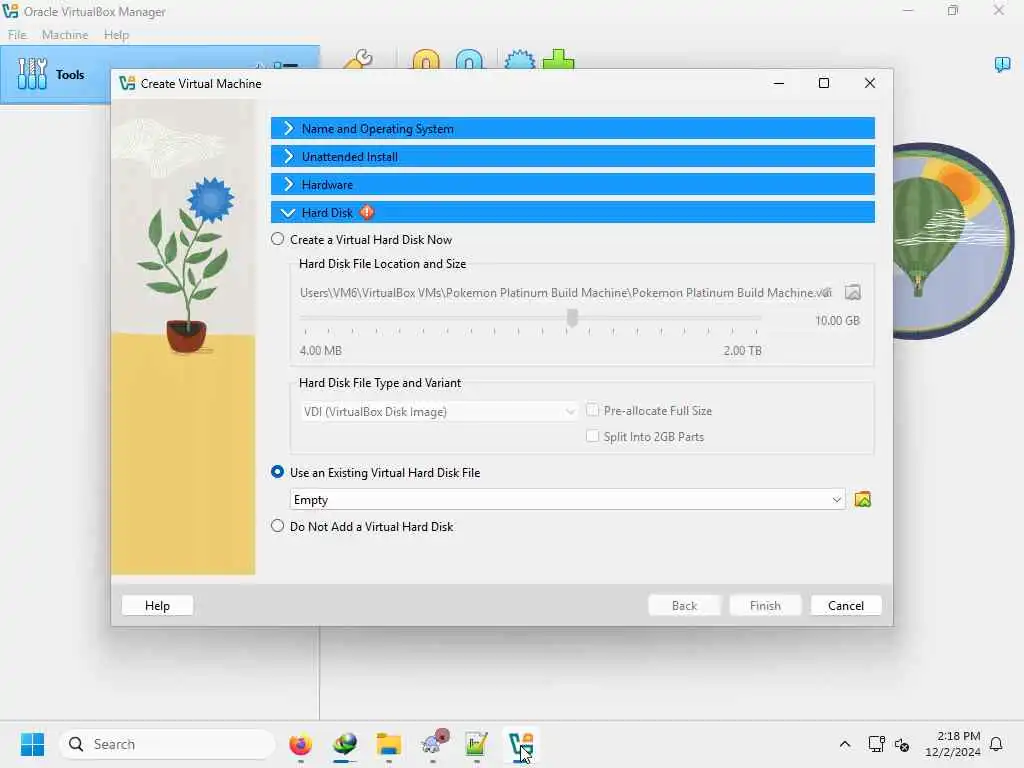Open the globe download manager taskbar icon
1024x768 pixels.
pos(345,744)
